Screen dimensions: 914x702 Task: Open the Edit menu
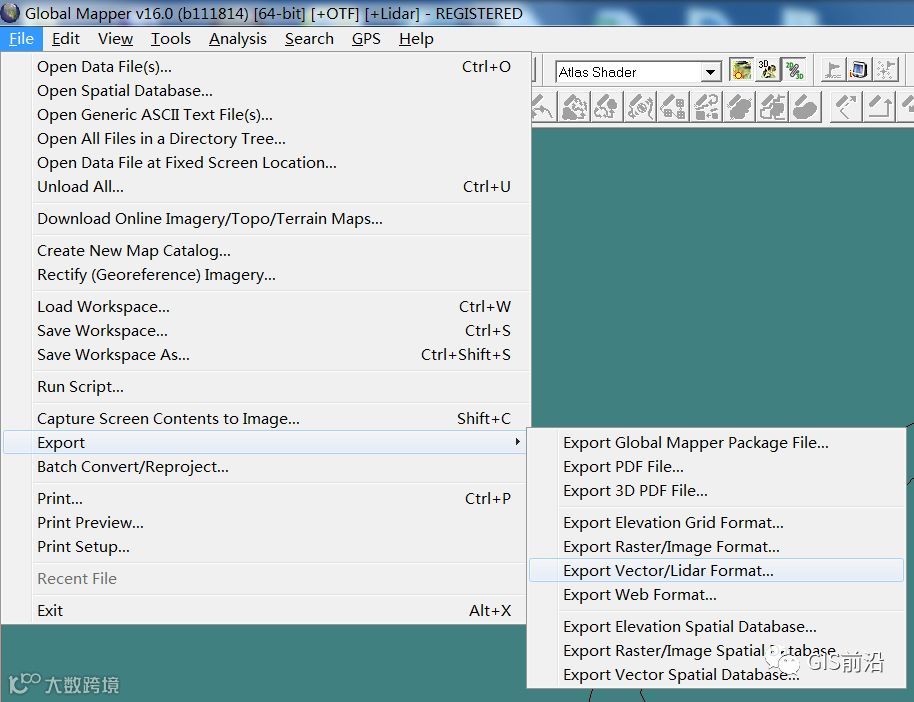pyautogui.click(x=65, y=39)
